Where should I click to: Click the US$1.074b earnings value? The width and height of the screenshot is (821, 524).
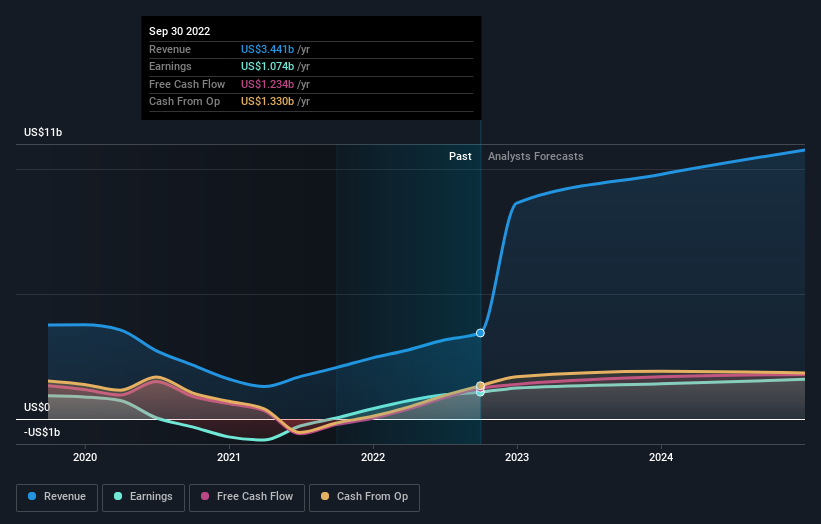pos(267,66)
